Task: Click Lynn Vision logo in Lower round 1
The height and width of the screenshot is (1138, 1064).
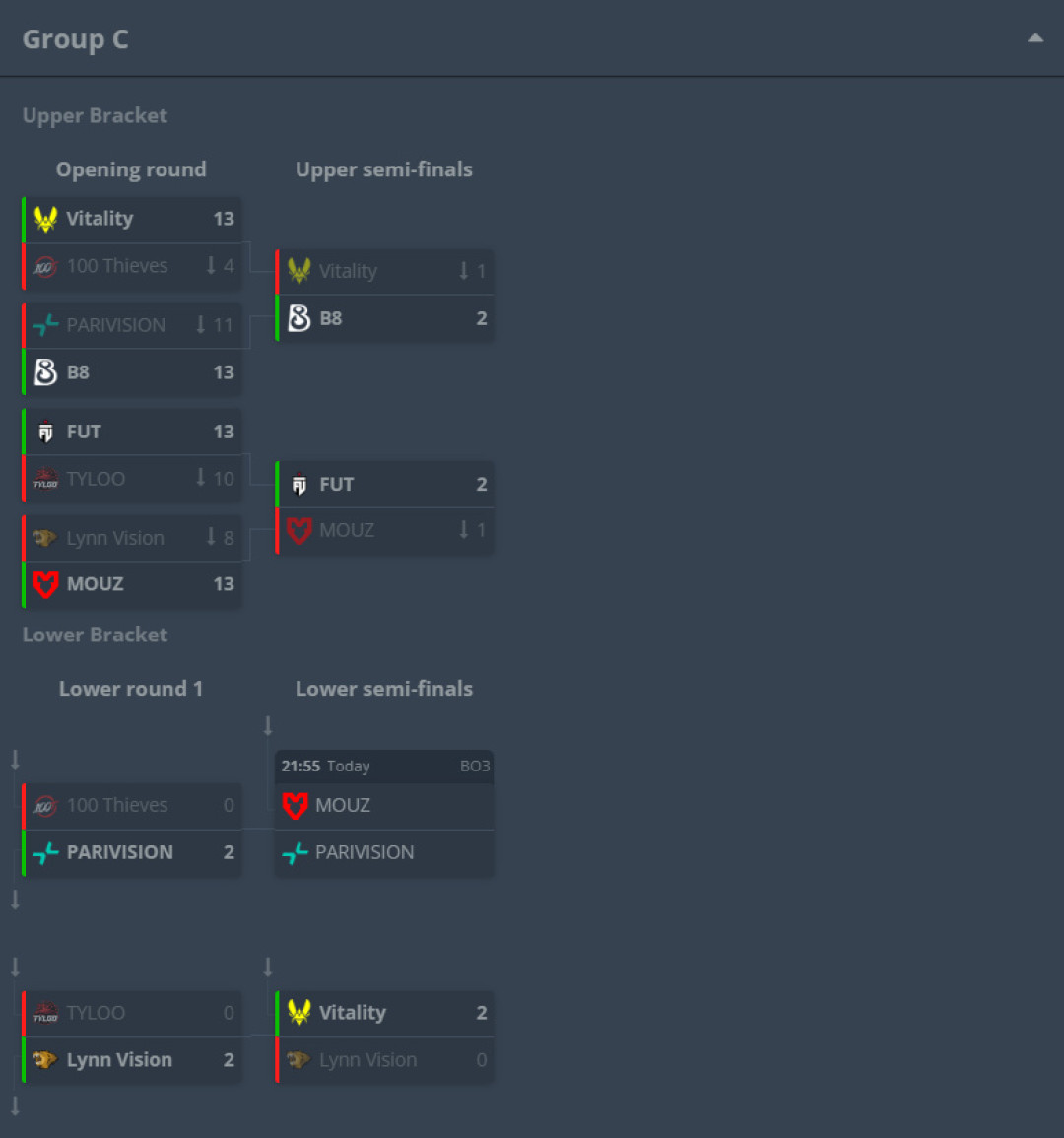Action: [x=45, y=1059]
